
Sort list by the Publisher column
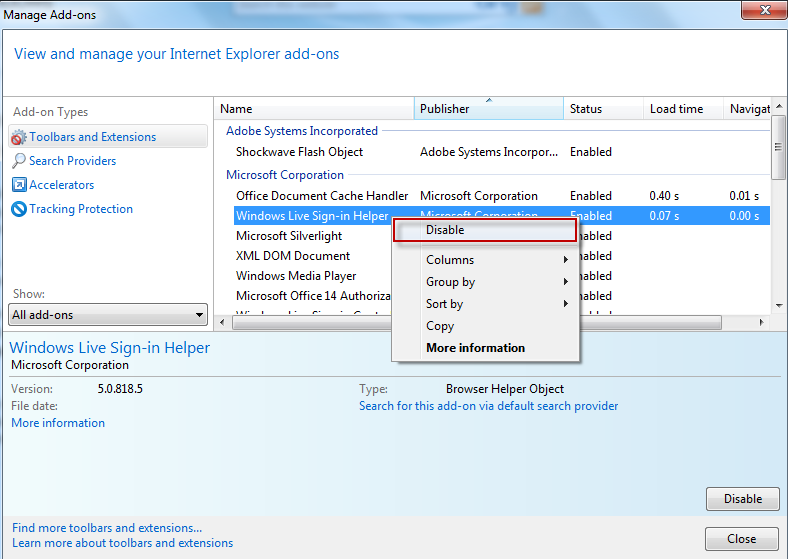[x=488, y=109]
